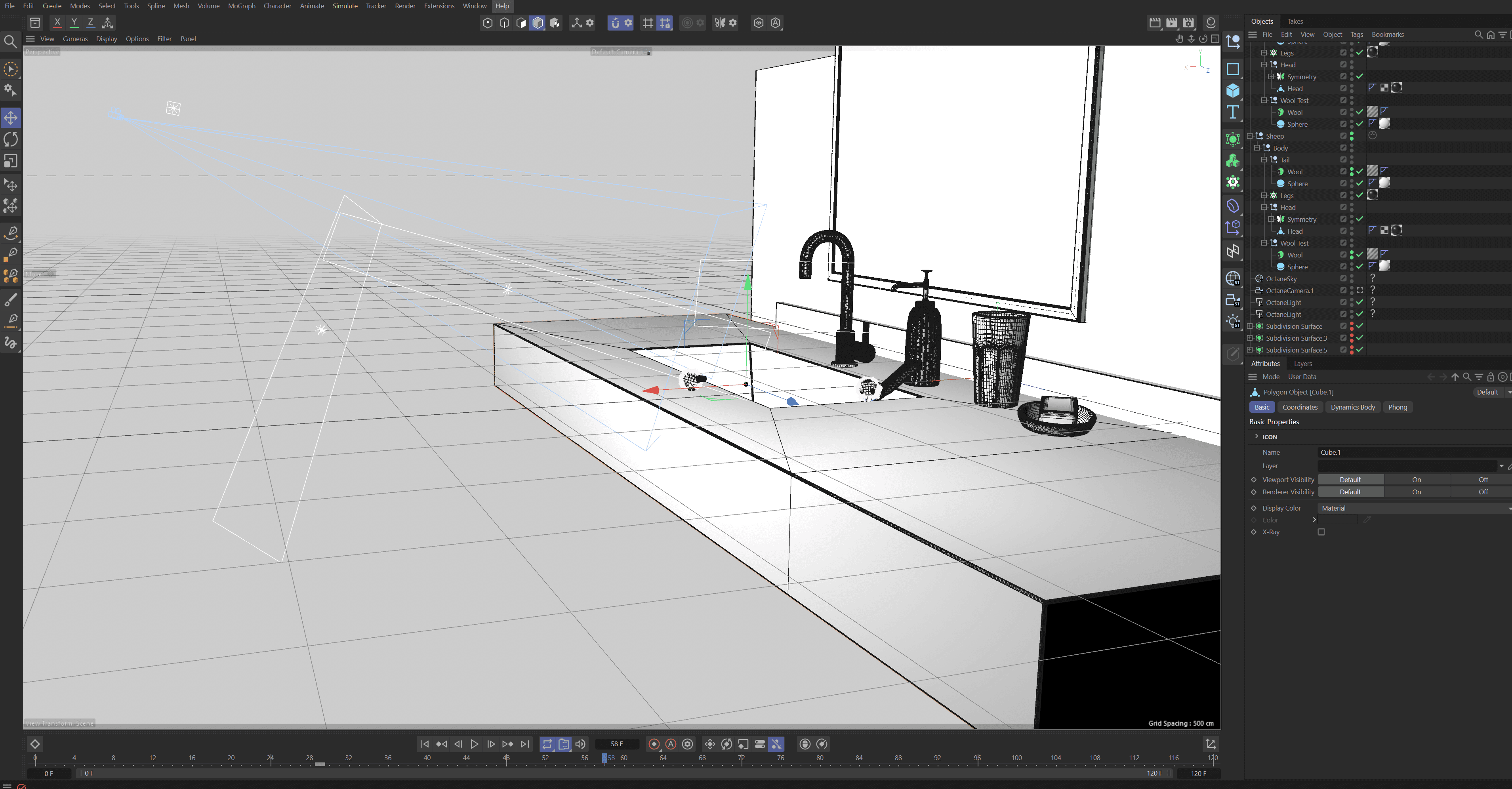Go to end of animation

pyautogui.click(x=525, y=744)
